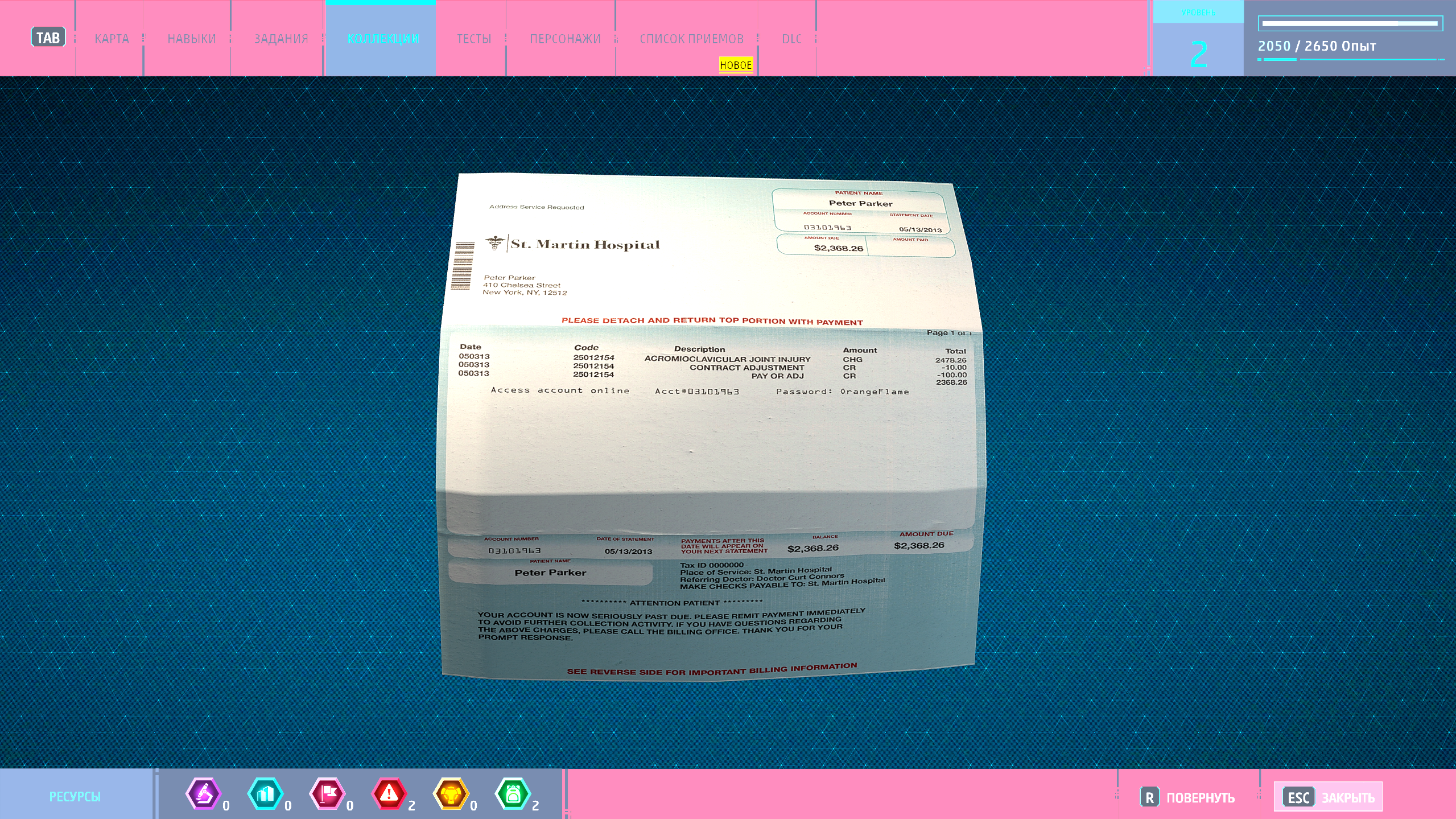Open the КАРТА tab
The width and height of the screenshot is (1456, 819).
click(112, 39)
